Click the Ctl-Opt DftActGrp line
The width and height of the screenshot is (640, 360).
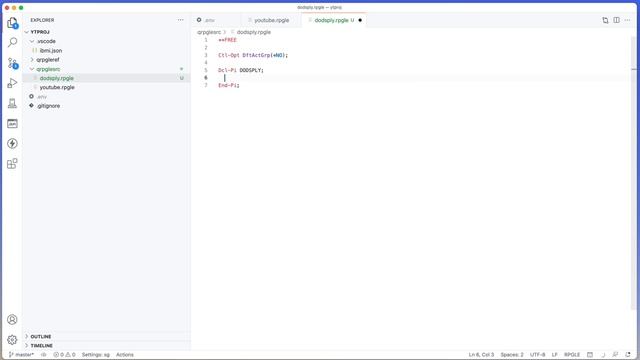point(253,55)
